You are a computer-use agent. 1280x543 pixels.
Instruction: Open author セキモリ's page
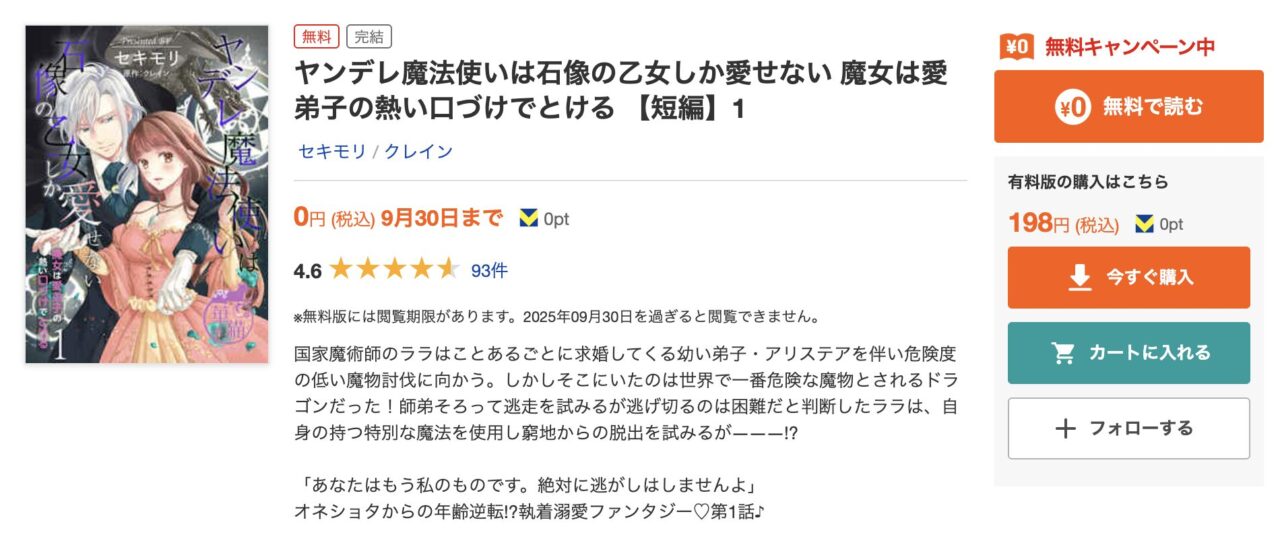(331, 152)
